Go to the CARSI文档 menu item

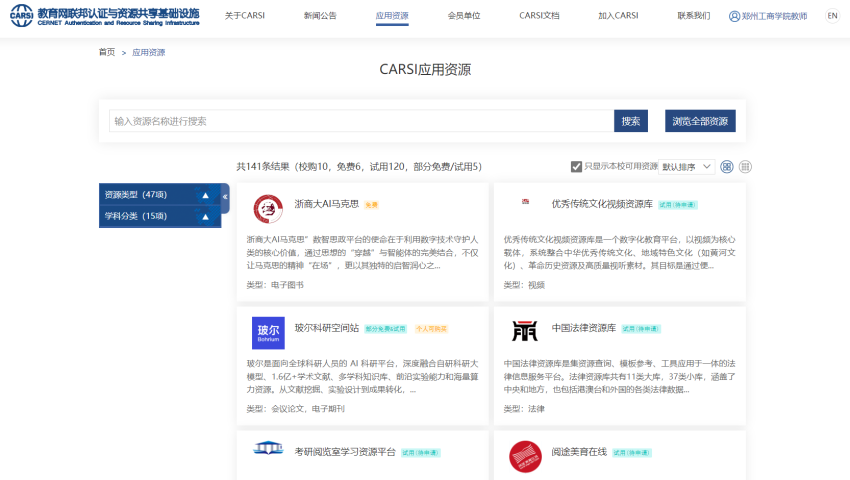539,16
